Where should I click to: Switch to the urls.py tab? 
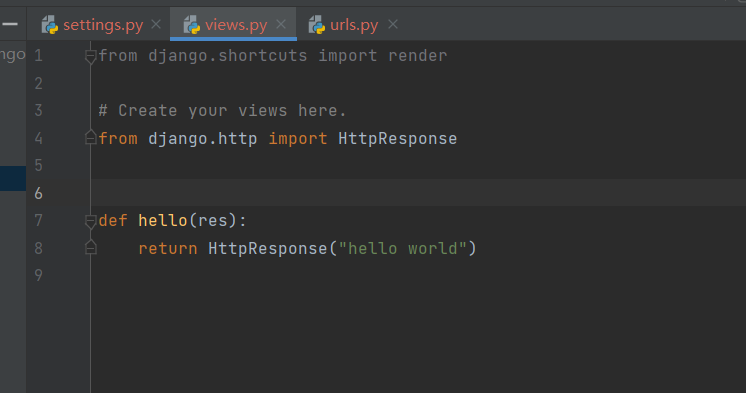[x=354, y=25]
